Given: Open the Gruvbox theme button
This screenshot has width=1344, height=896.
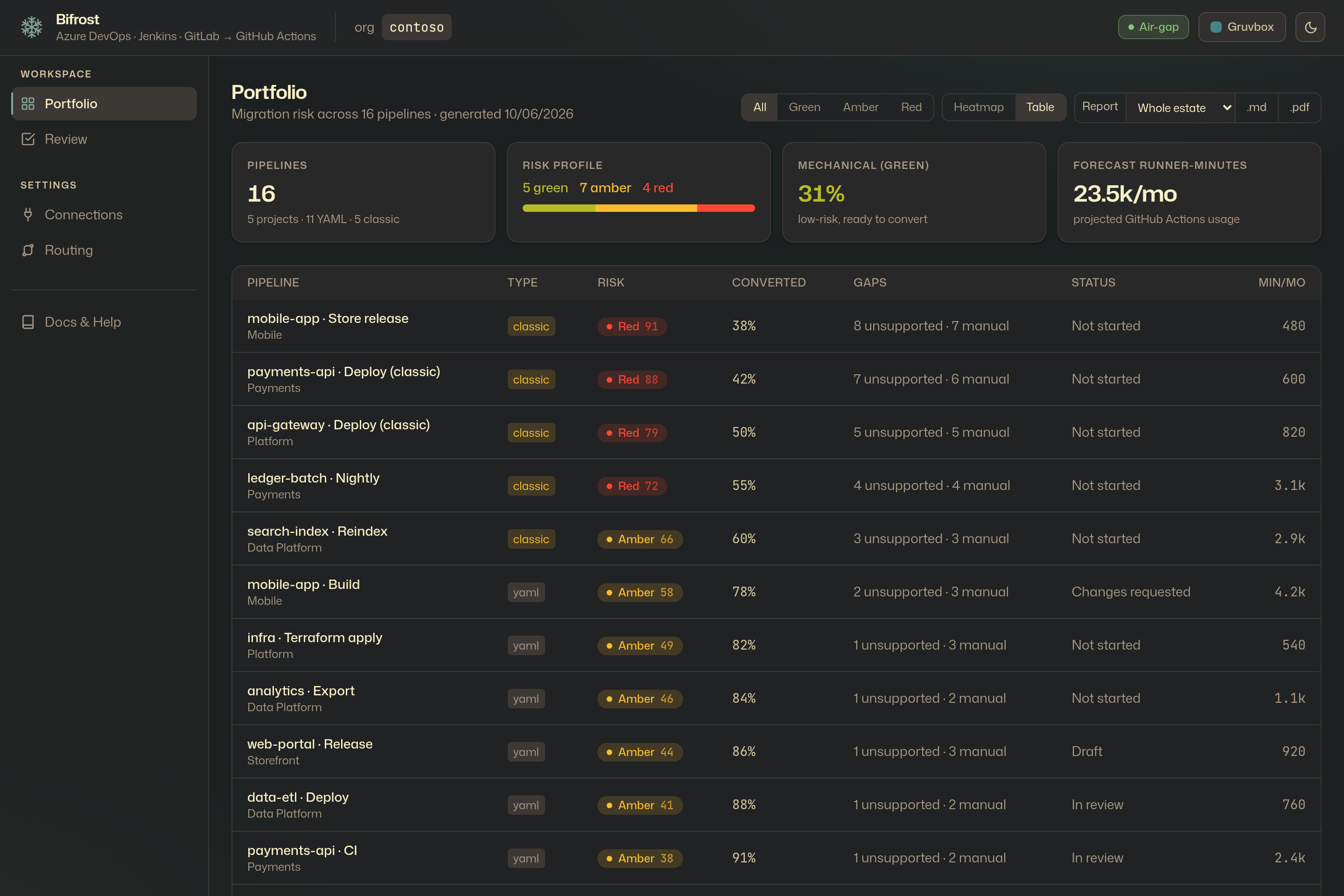Looking at the screenshot, I should tap(1242, 27).
